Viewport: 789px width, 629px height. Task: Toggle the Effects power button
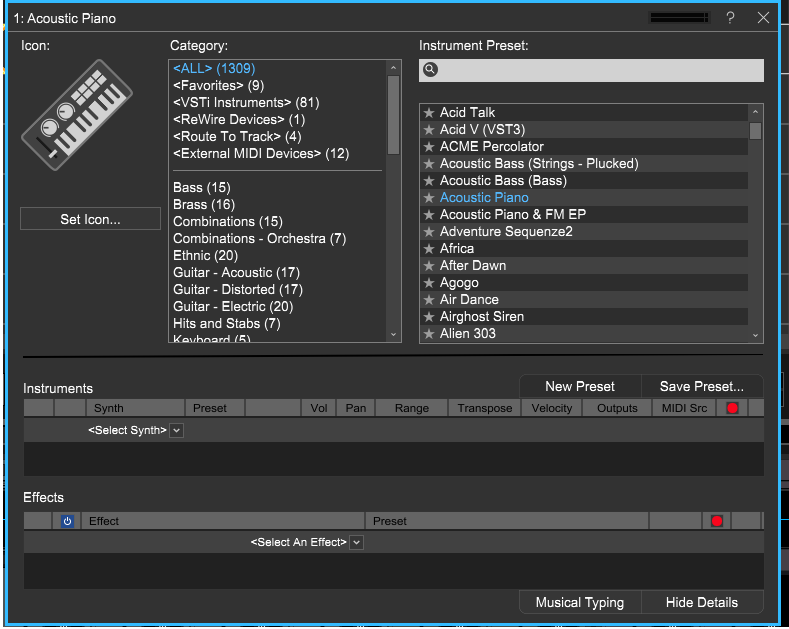[x=67, y=521]
